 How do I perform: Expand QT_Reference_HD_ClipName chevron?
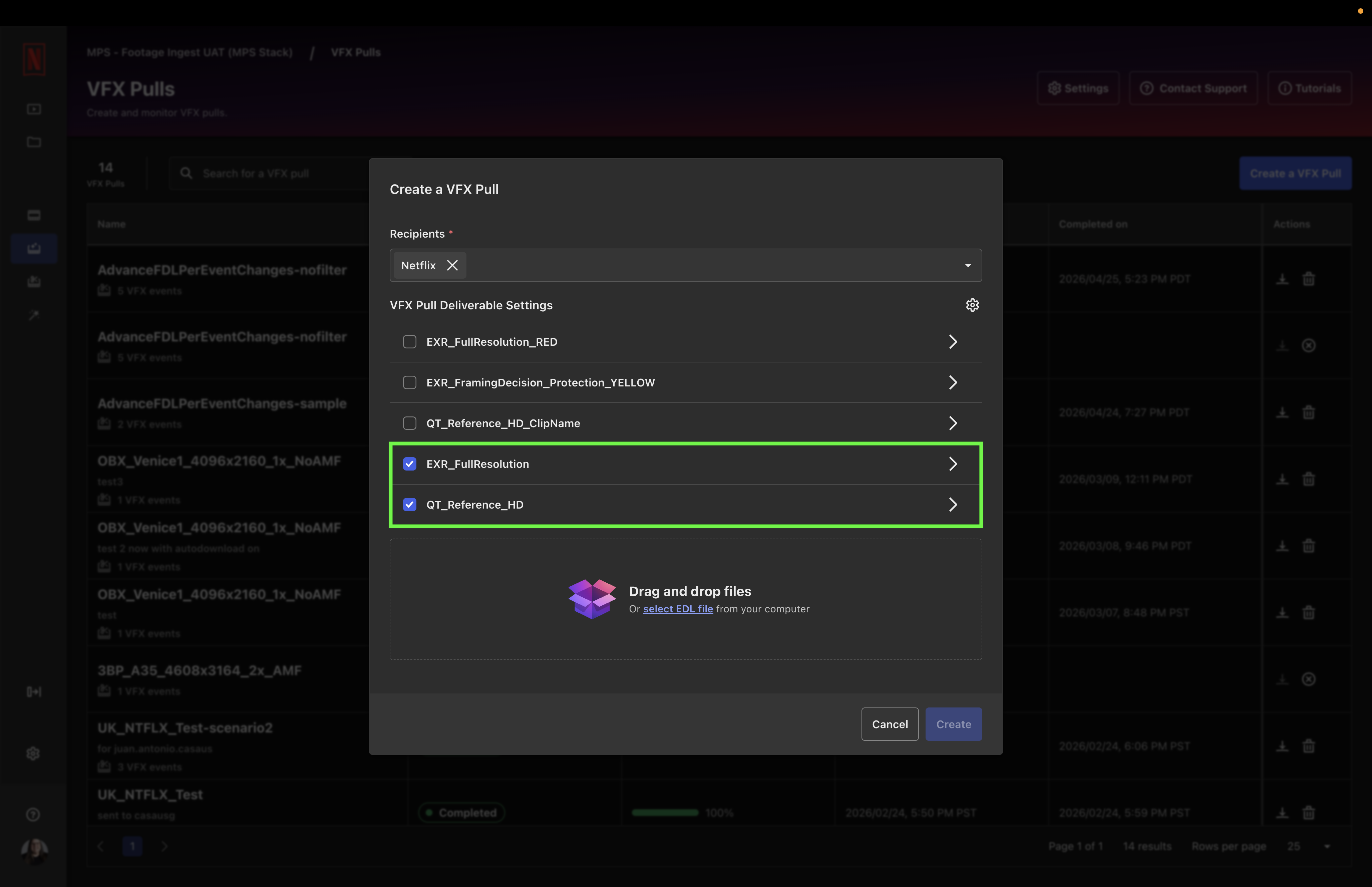click(x=953, y=423)
